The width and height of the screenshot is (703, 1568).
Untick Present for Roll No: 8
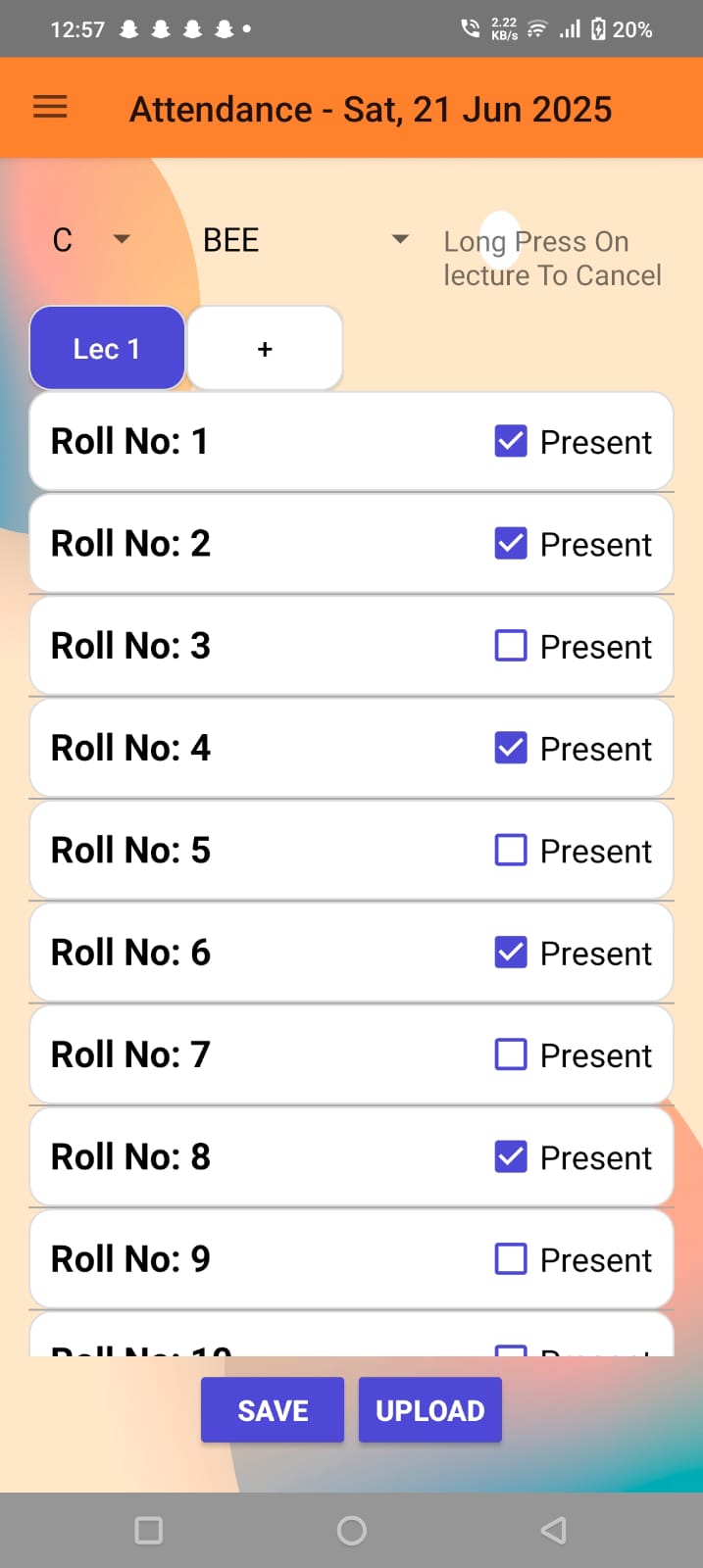pos(511,1156)
